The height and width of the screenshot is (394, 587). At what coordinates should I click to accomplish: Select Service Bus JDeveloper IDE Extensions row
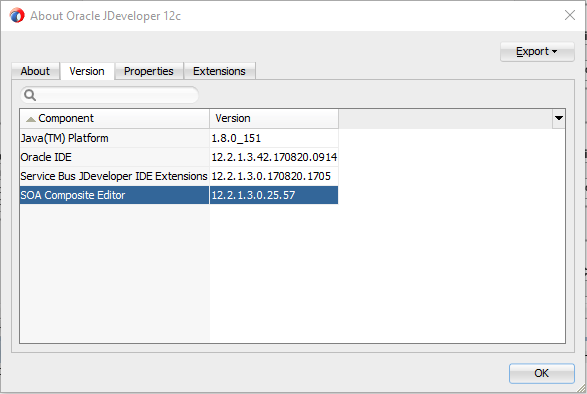tap(179, 176)
